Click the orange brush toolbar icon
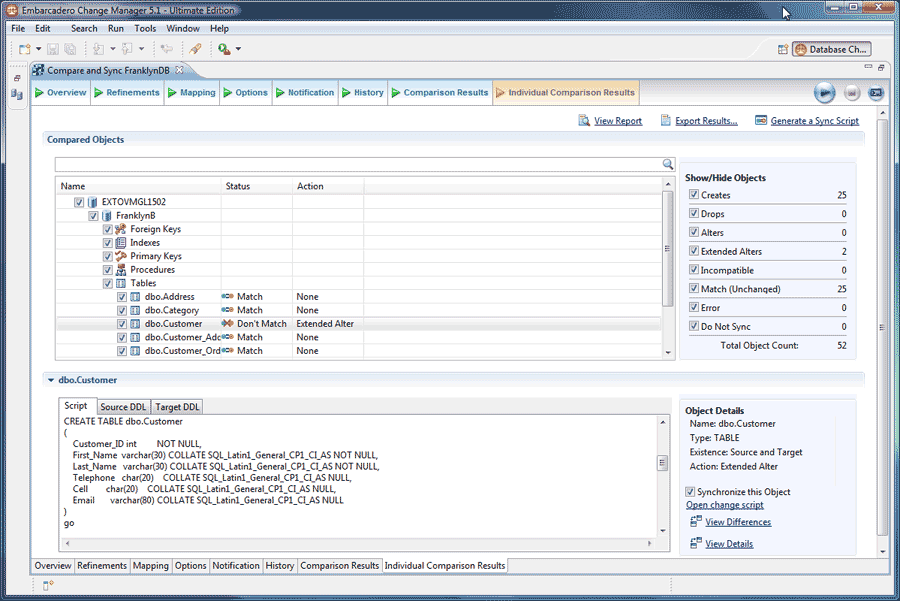Image resolution: width=900 pixels, height=601 pixels. pos(195,49)
